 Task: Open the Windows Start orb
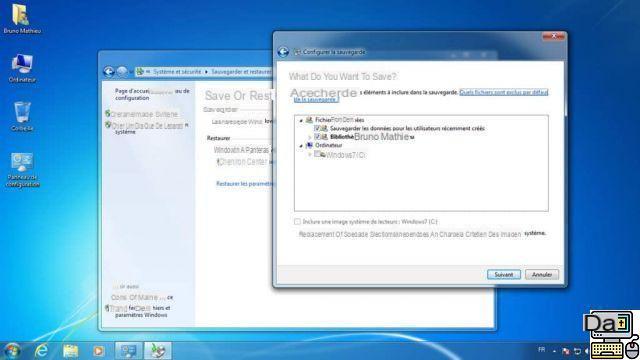click(12, 351)
